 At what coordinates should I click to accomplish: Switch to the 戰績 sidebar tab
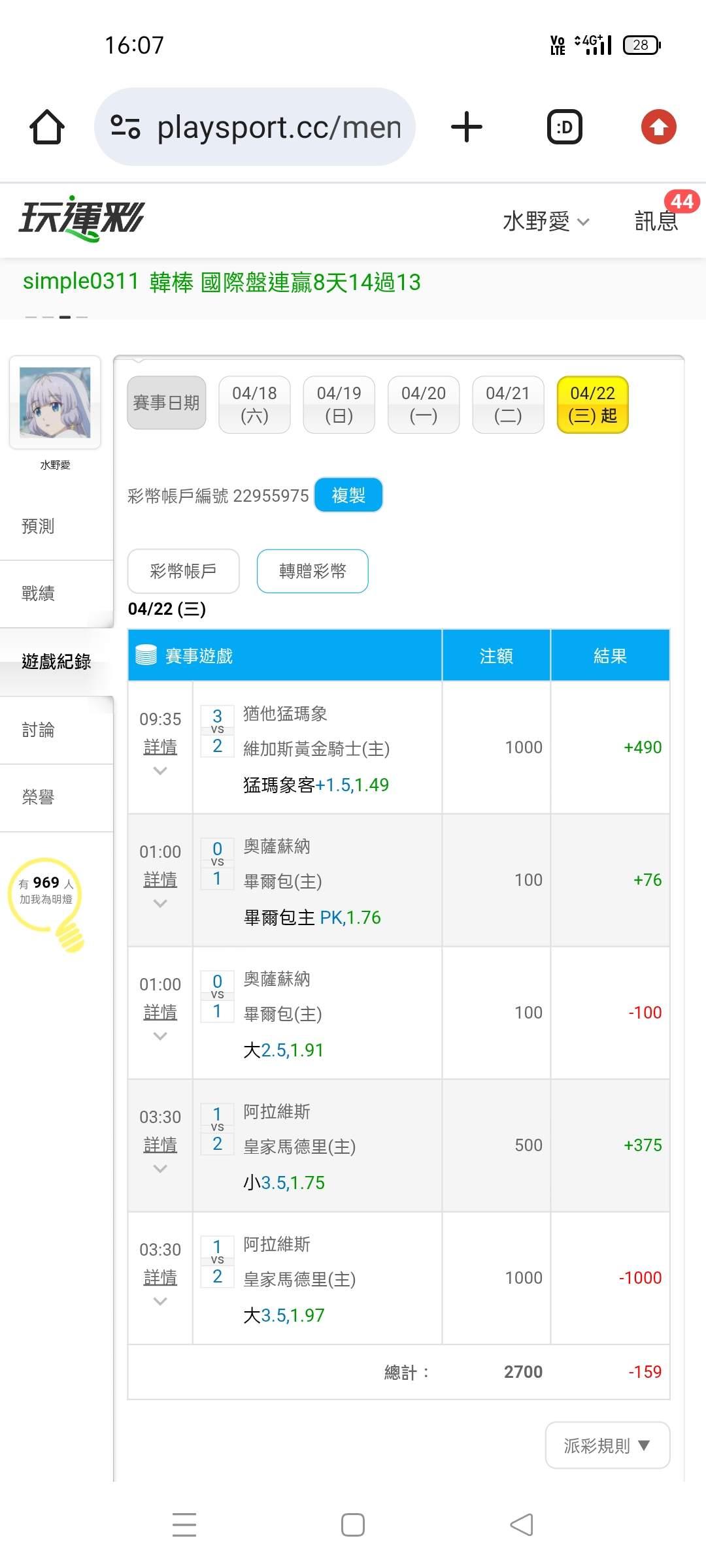click(39, 593)
